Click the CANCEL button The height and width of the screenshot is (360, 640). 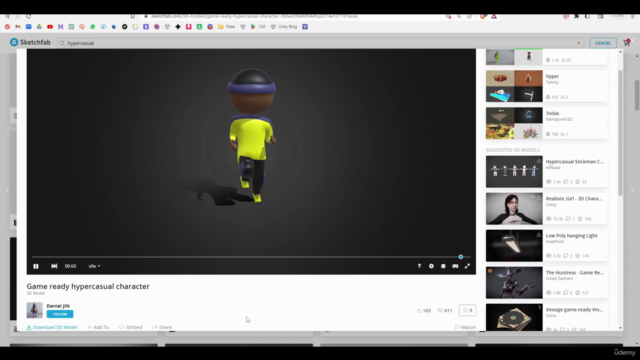coord(603,43)
